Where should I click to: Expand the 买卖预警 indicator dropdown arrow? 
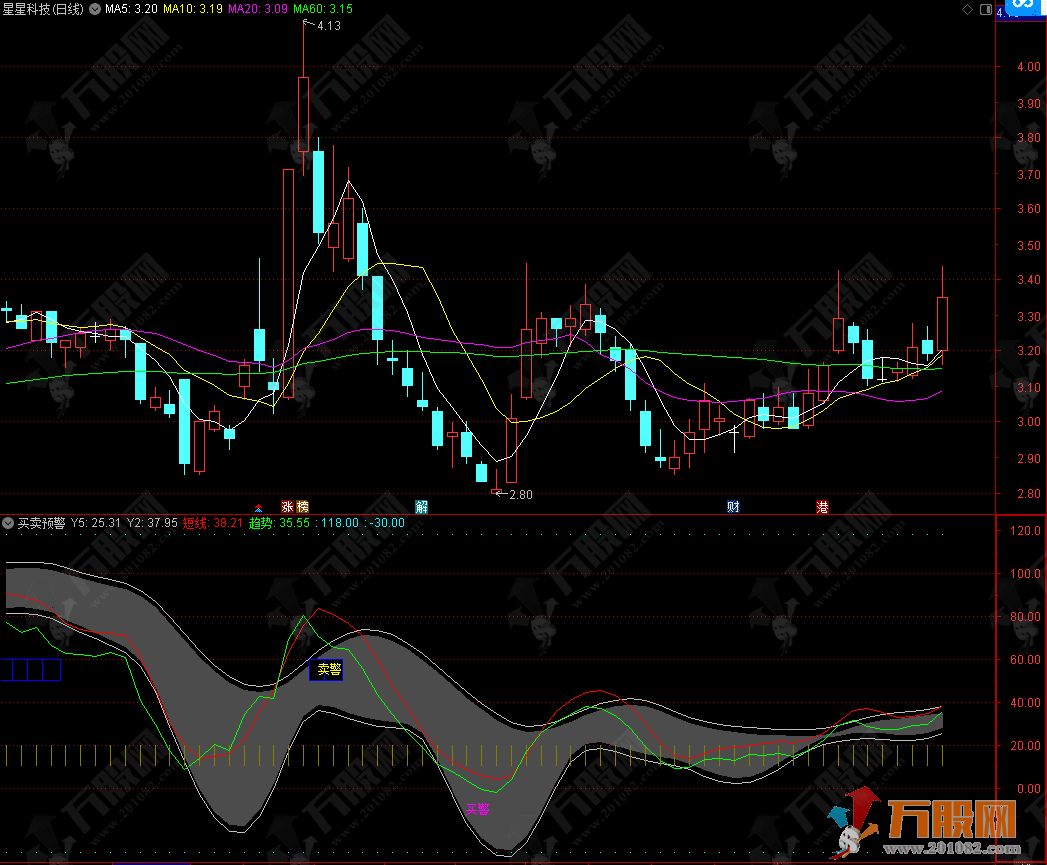(x=8, y=522)
